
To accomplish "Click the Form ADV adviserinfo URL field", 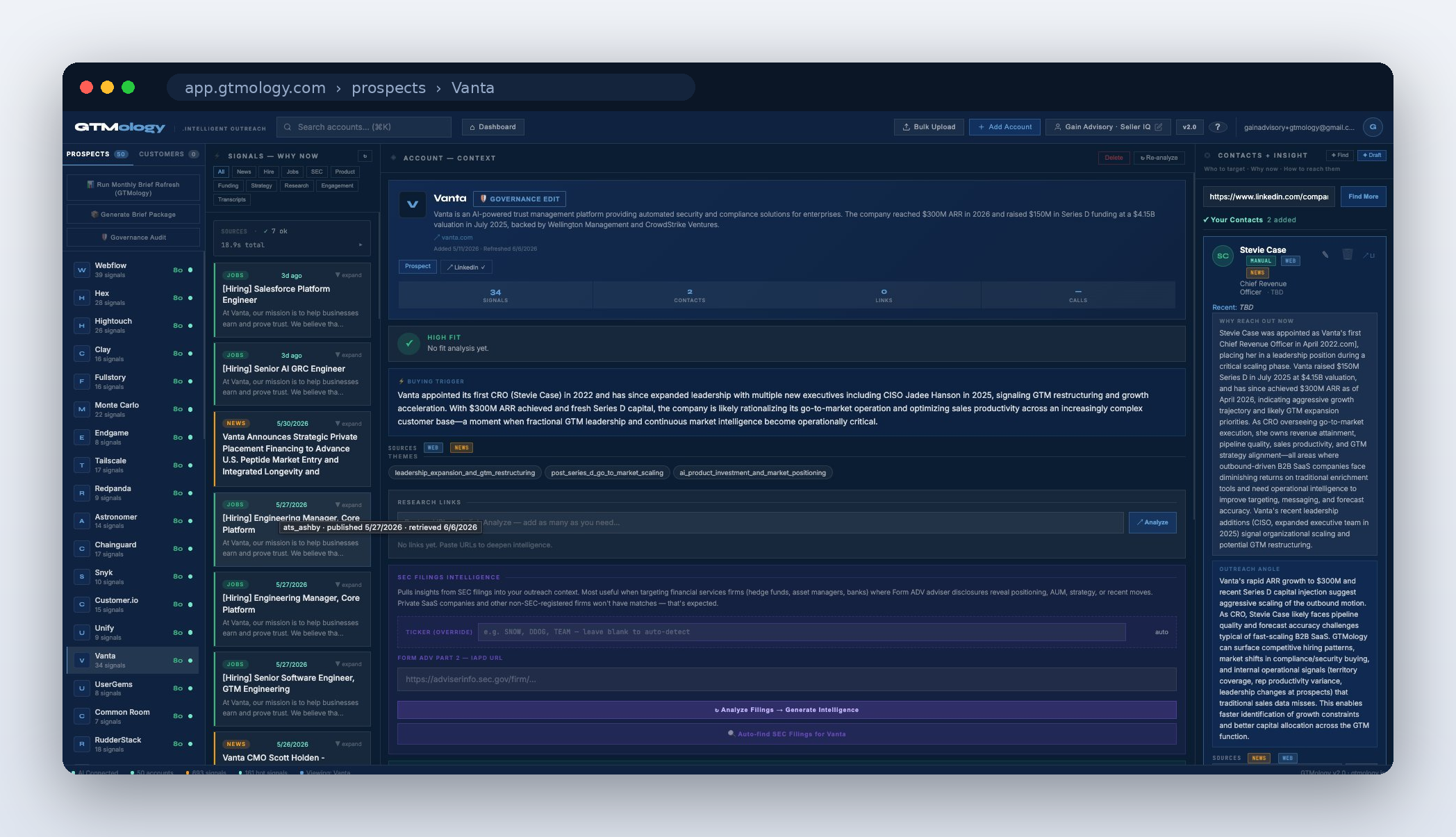I will [x=786, y=679].
